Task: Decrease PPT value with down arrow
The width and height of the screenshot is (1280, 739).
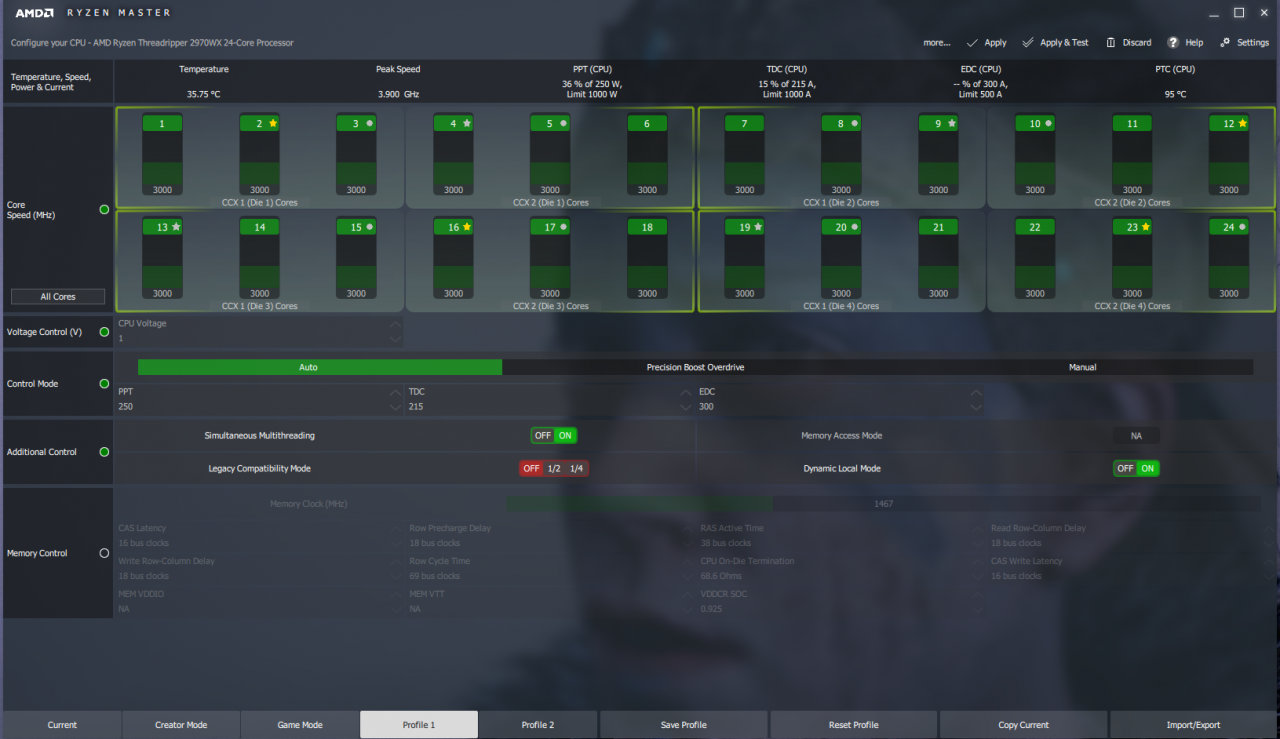Action: [x=396, y=407]
